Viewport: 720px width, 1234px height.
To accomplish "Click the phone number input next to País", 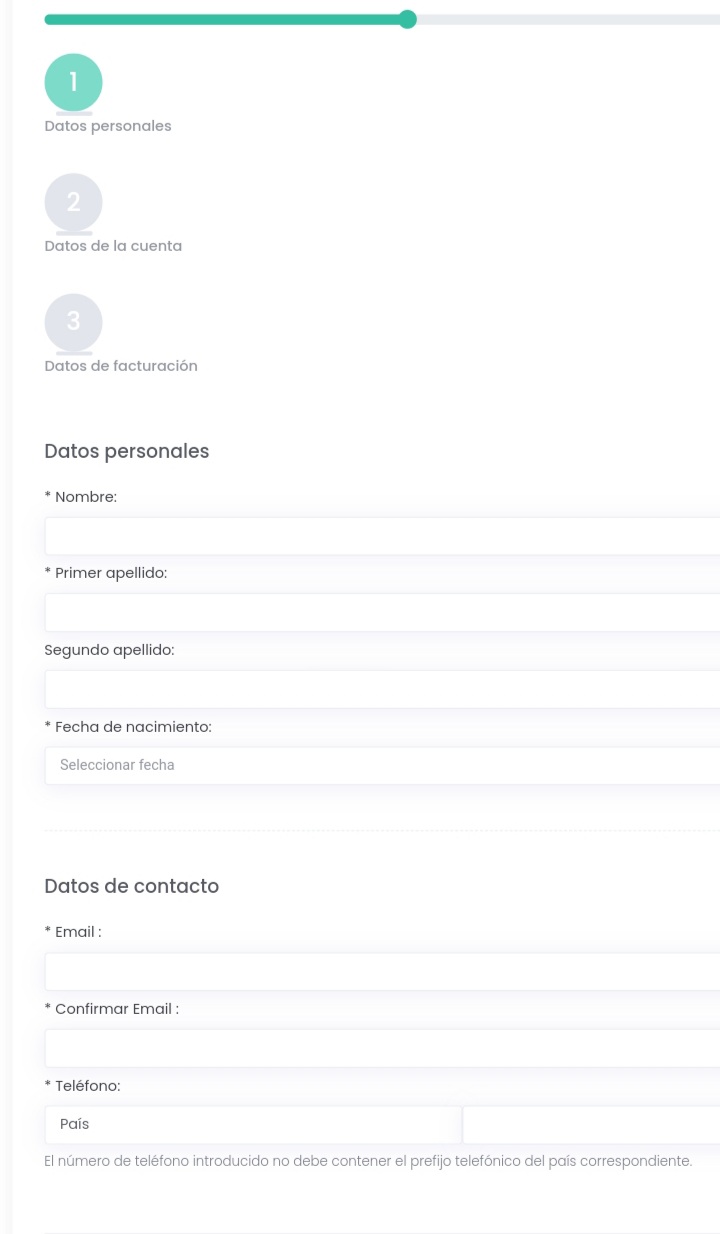I will click(x=591, y=1124).
